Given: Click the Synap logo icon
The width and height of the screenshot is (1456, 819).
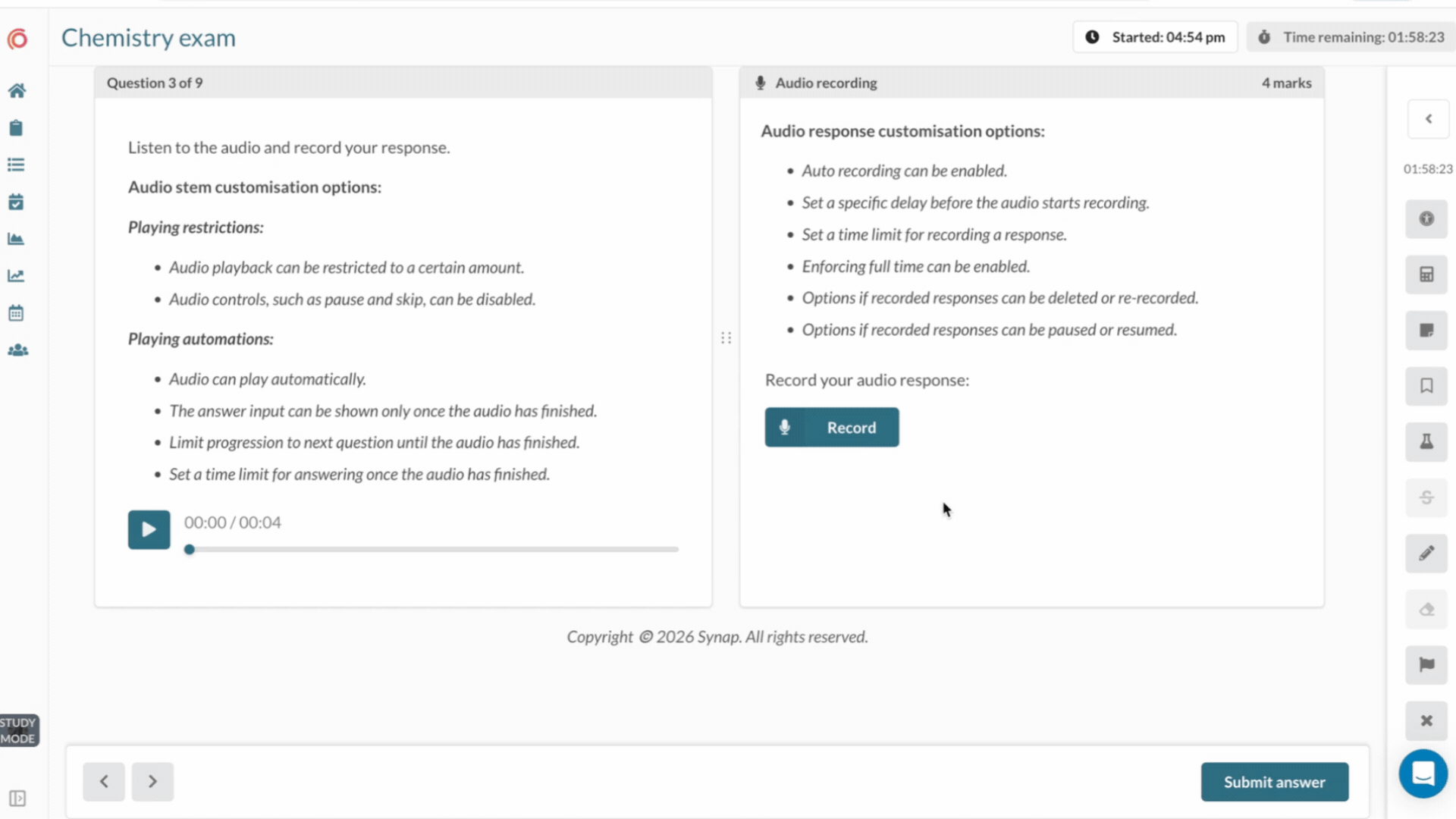Looking at the screenshot, I should click(x=17, y=38).
